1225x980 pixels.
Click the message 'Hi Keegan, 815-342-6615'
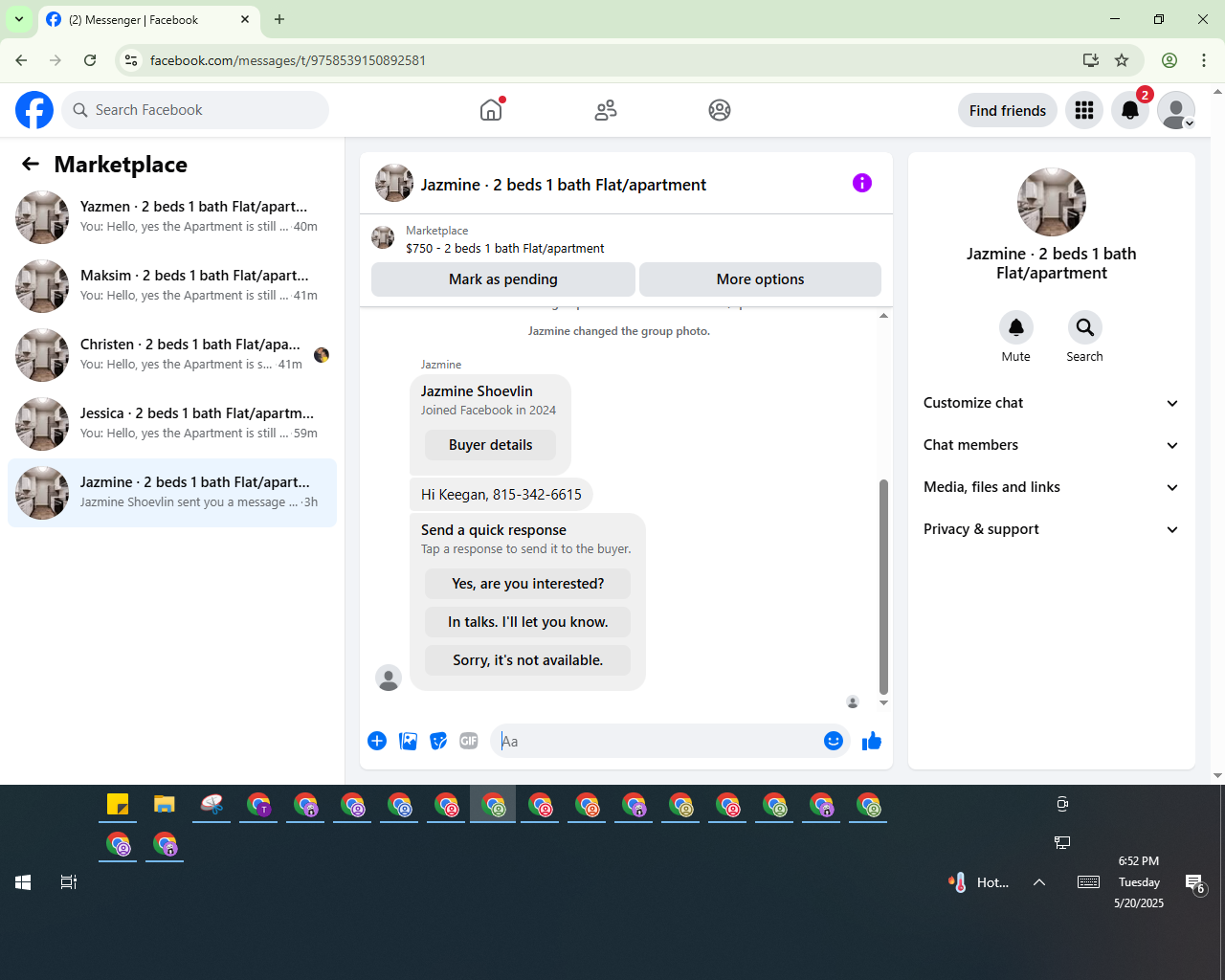[501, 495]
